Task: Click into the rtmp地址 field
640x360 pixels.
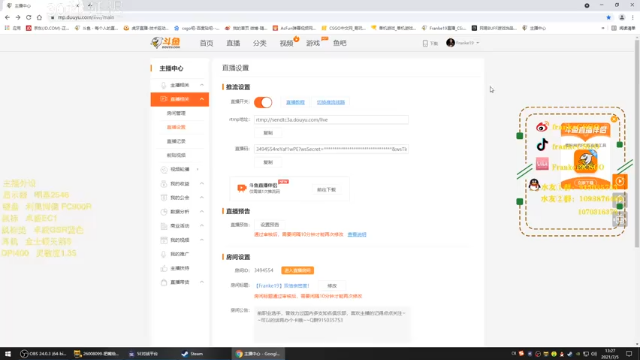Action: pyautogui.click(x=331, y=120)
